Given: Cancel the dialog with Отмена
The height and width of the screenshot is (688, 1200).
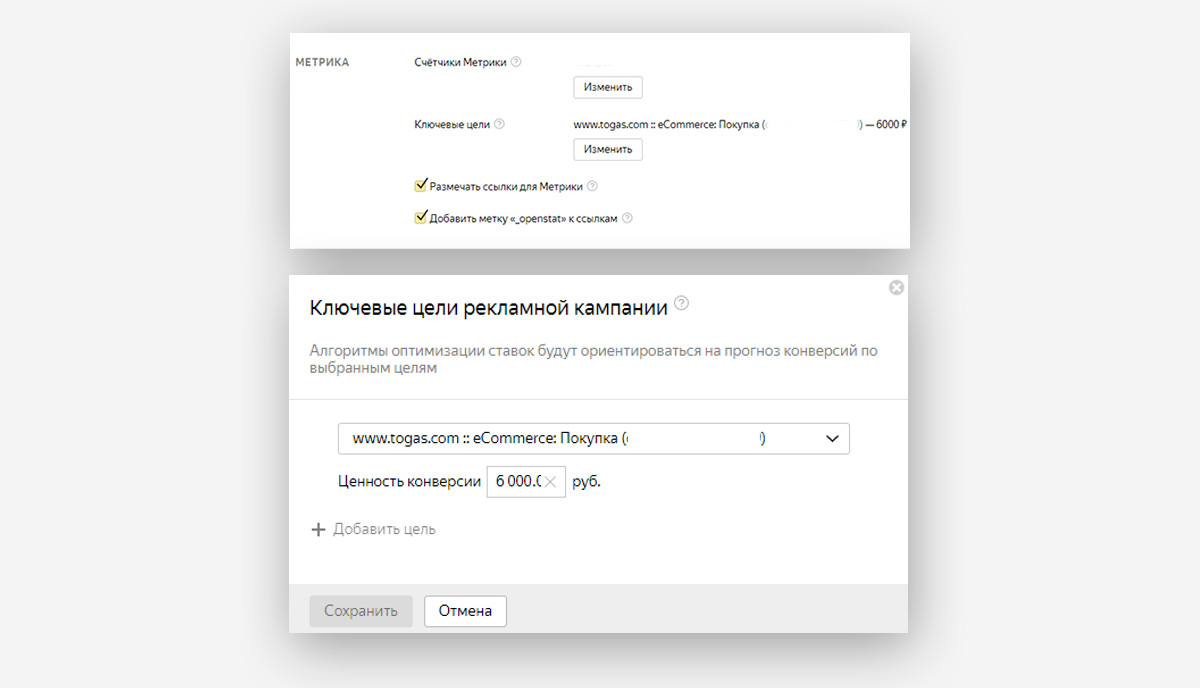Looking at the screenshot, I should (465, 611).
